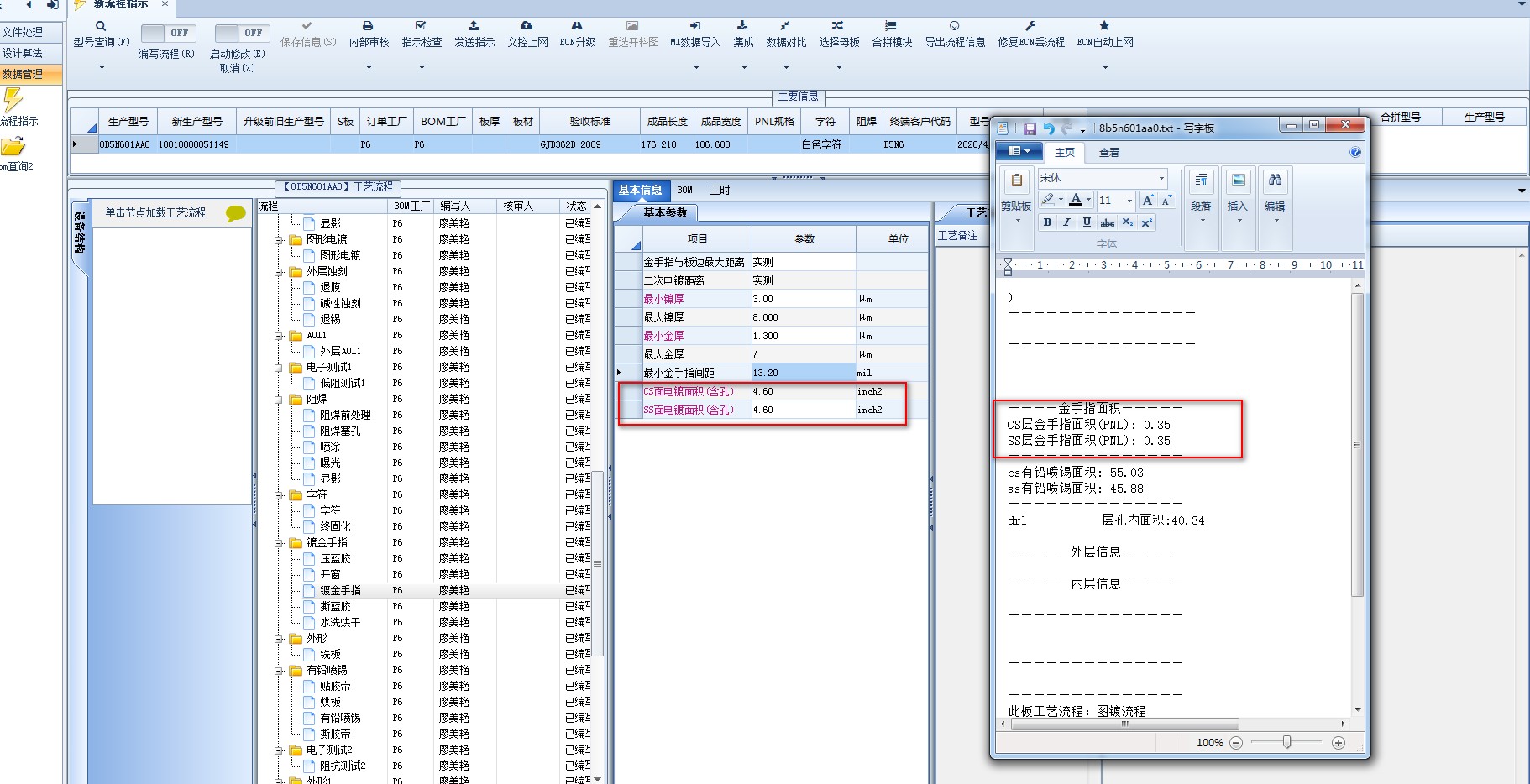Click the grow font icon in WordPad

tap(1148, 200)
